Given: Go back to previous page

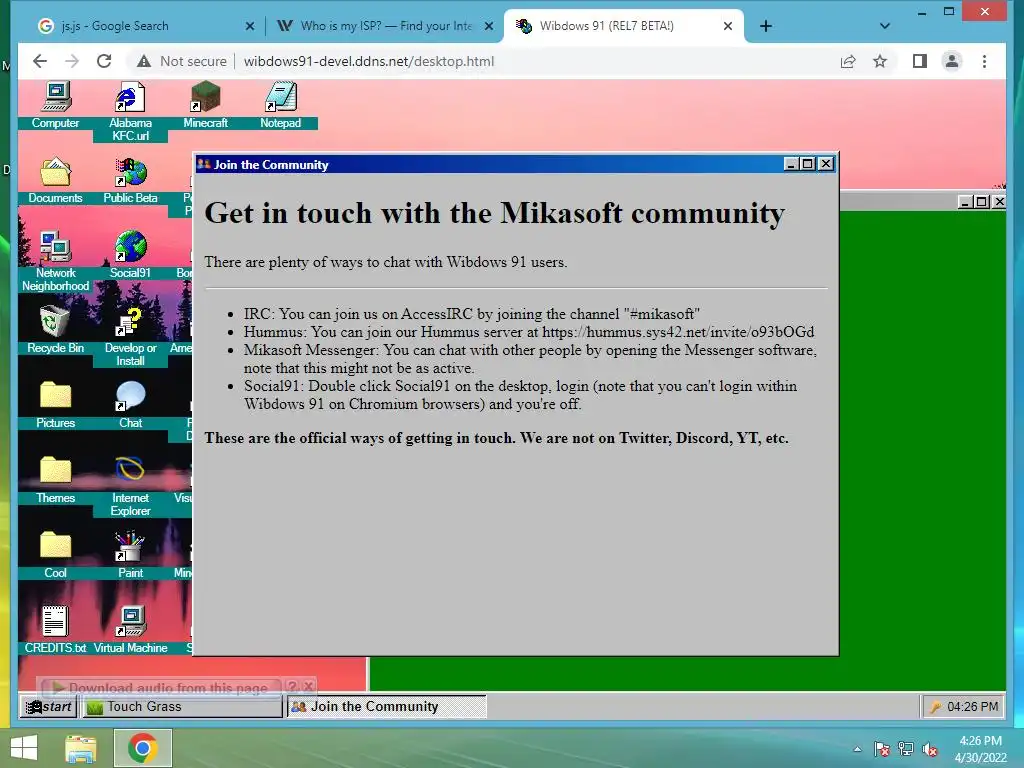Looking at the screenshot, I should pyautogui.click(x=40, y=61).
